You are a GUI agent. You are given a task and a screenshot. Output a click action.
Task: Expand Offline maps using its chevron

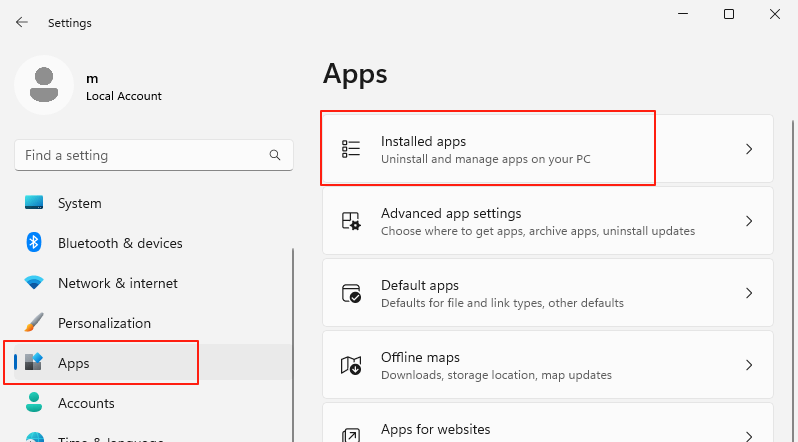pos(749,365)
